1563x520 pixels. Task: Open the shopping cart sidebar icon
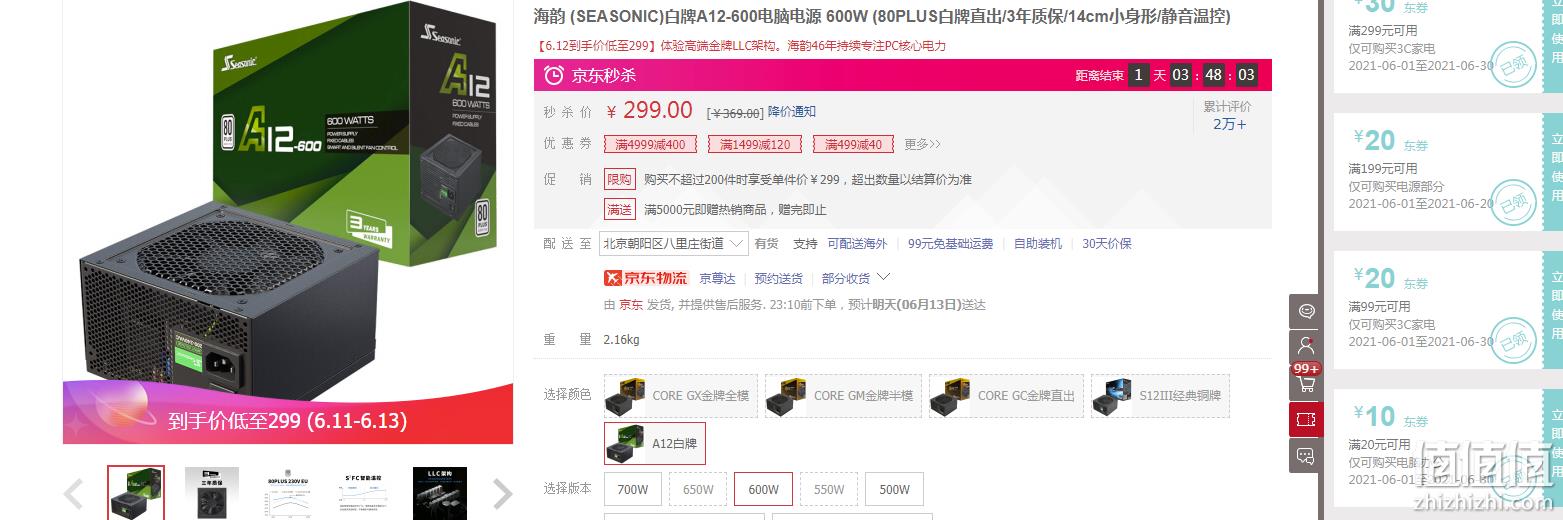point(1306,383)
